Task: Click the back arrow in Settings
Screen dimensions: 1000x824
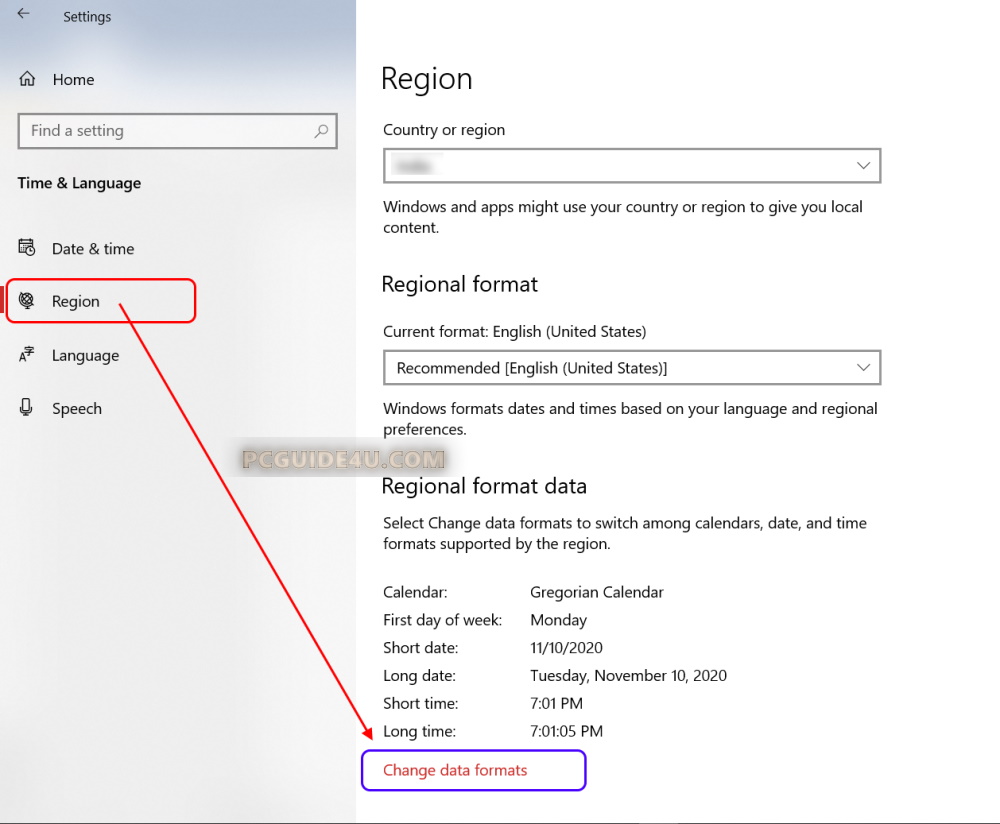Action: point(22,13)
